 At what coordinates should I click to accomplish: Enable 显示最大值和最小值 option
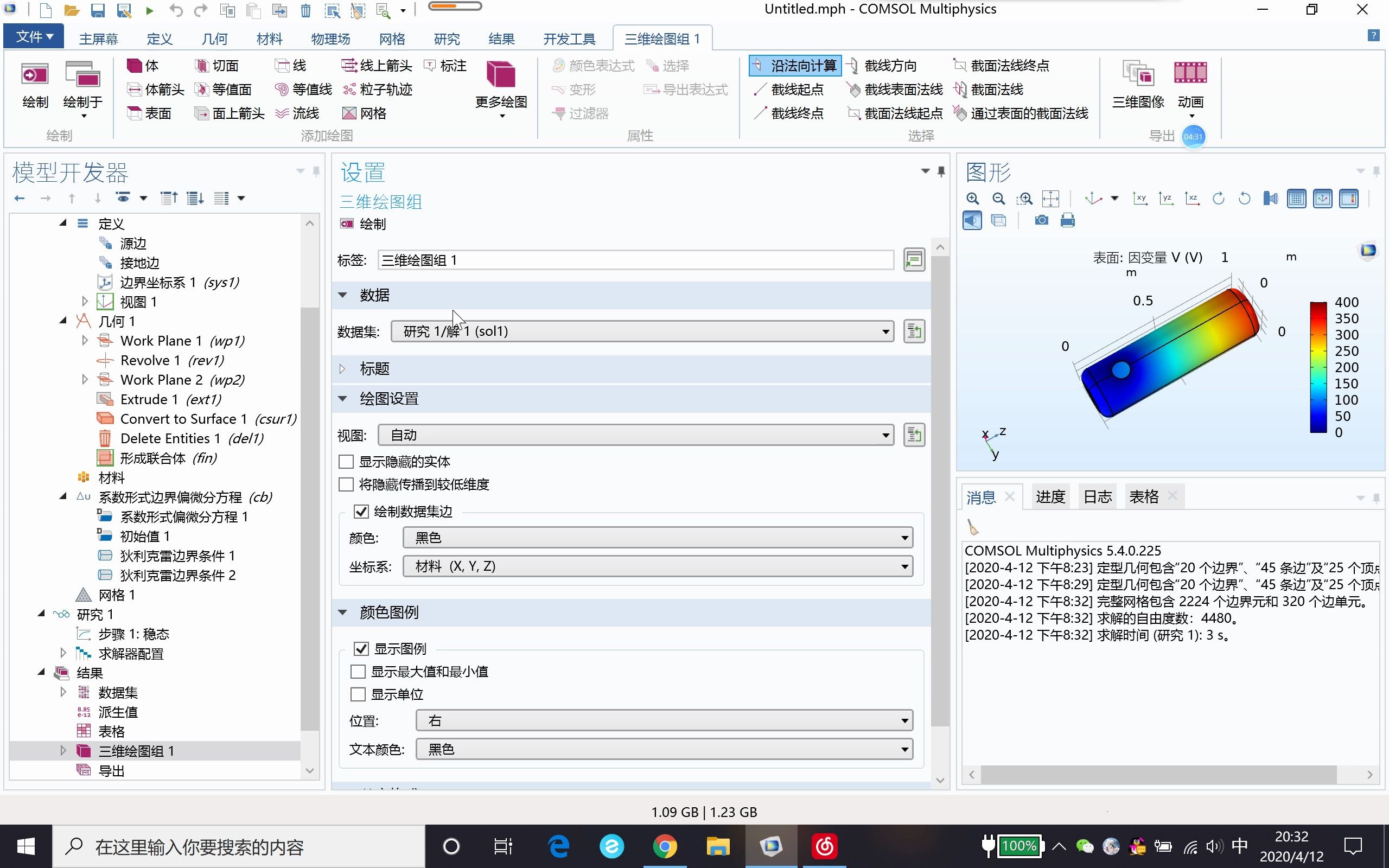pos(358,671)
